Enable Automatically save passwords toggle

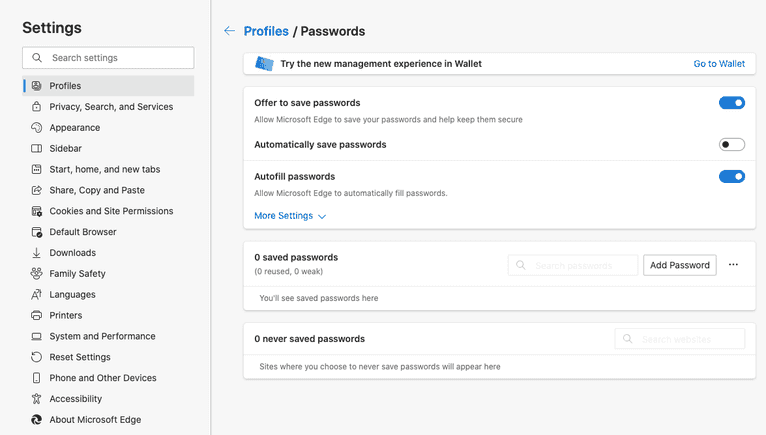(x=732, y=145)
